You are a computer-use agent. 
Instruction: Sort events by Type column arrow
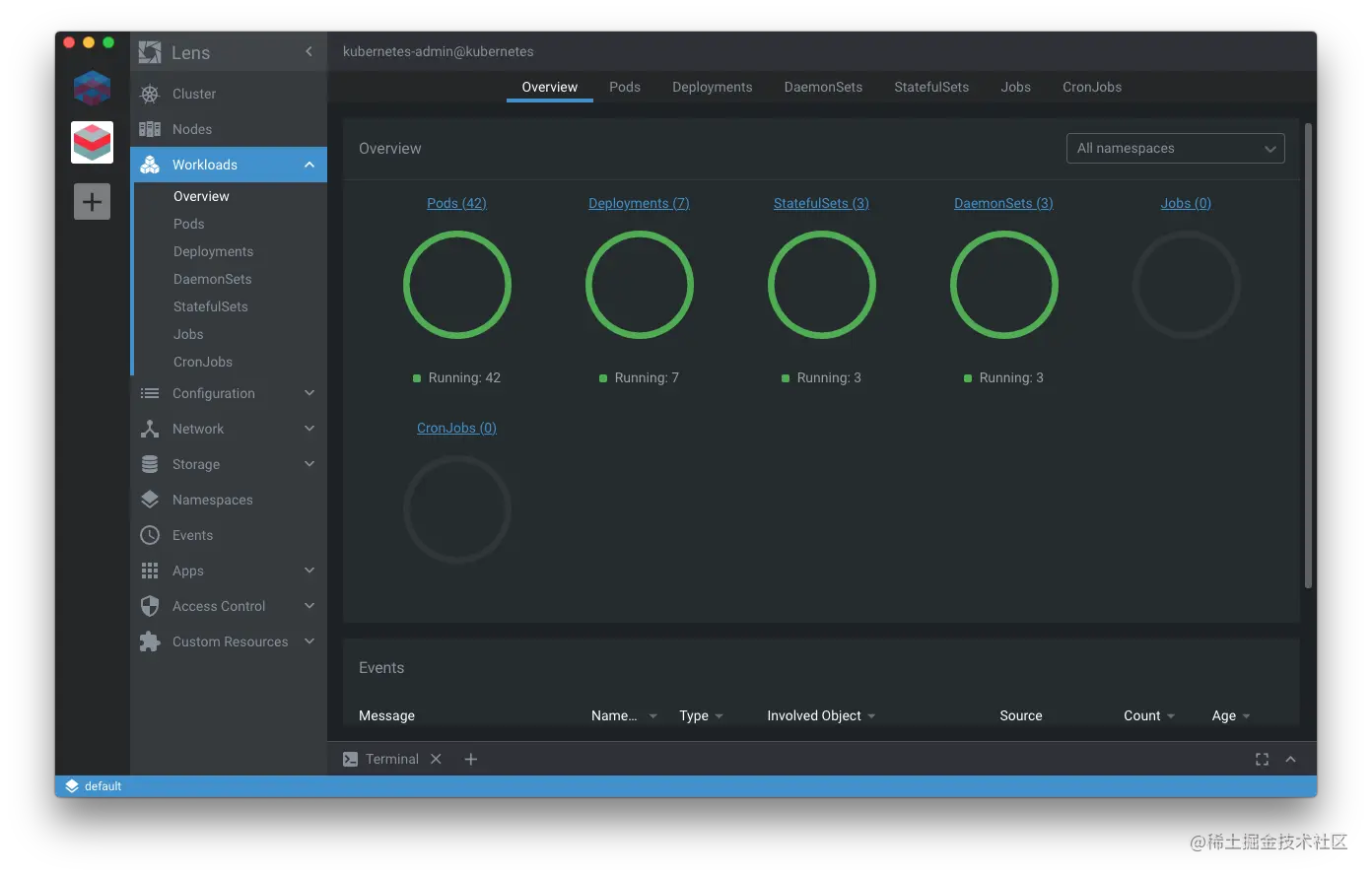coord(720,716)
